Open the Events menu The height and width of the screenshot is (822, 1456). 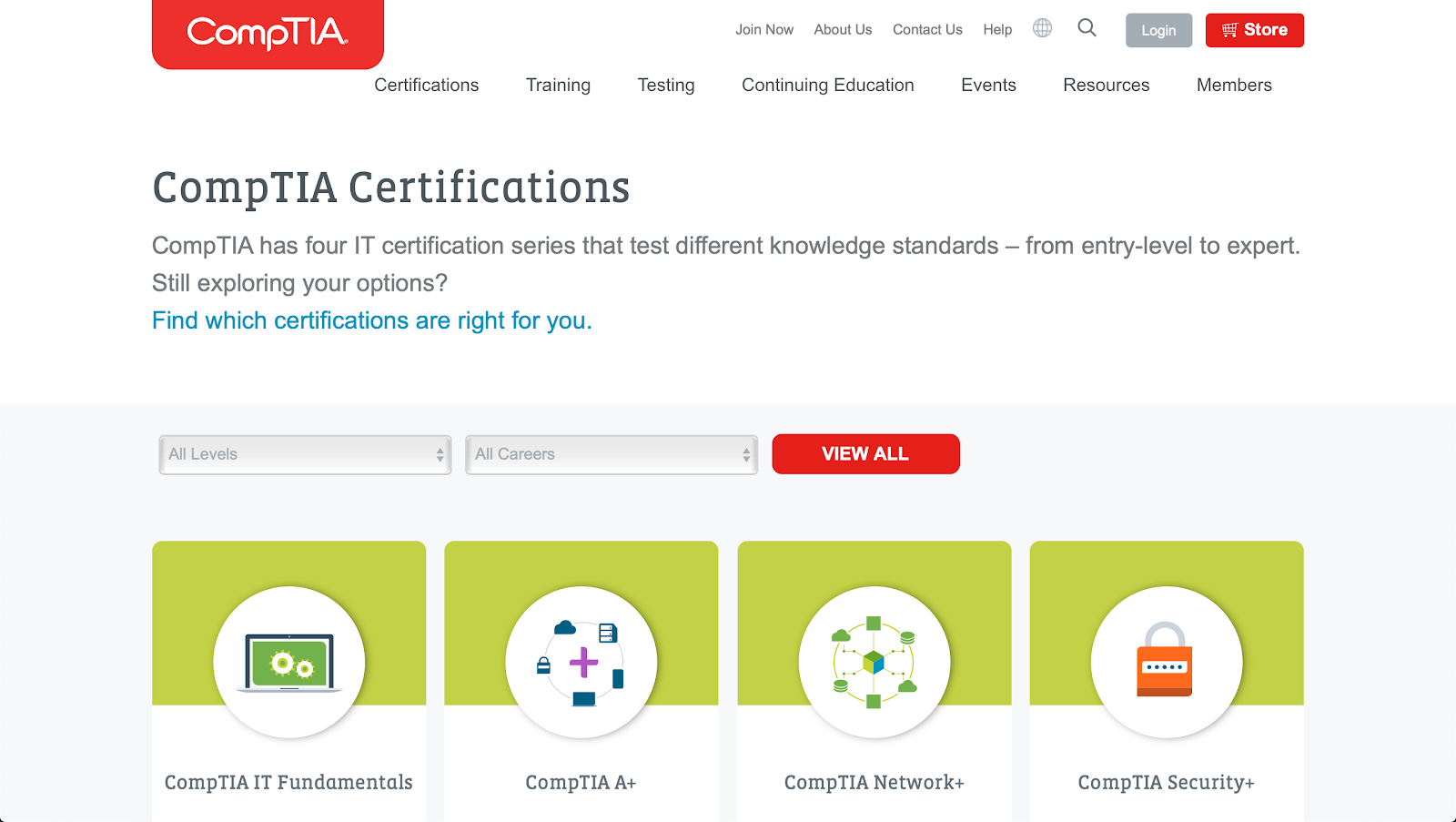(x=988, y=85)
